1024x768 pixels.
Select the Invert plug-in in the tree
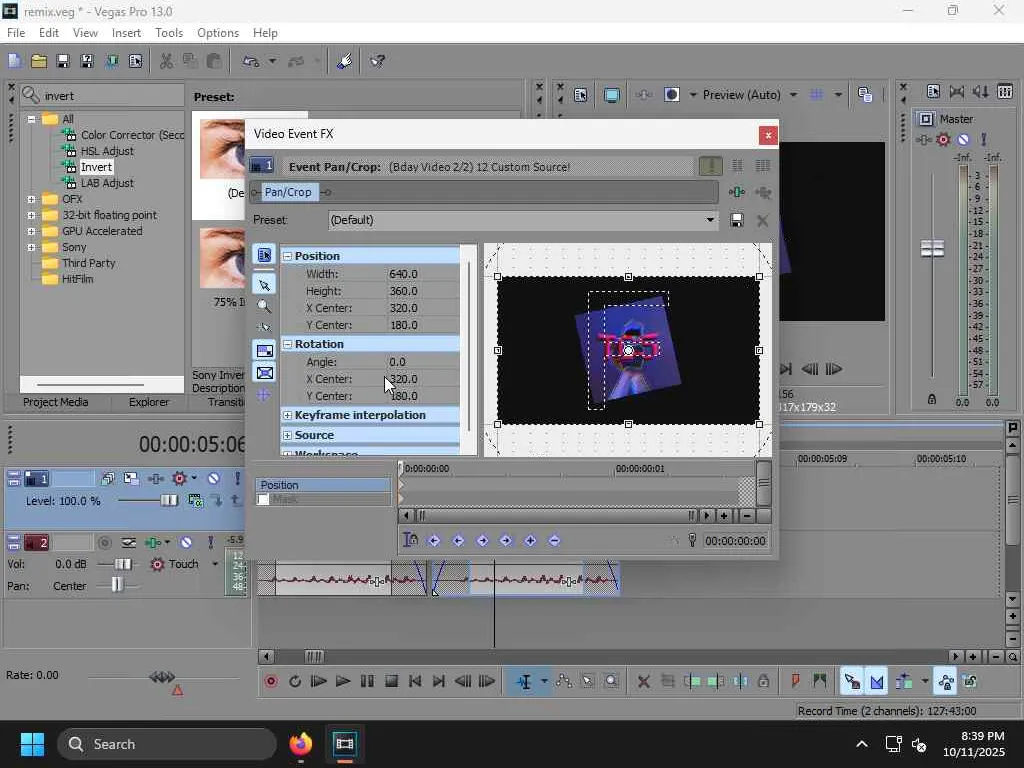click(96, 167)
